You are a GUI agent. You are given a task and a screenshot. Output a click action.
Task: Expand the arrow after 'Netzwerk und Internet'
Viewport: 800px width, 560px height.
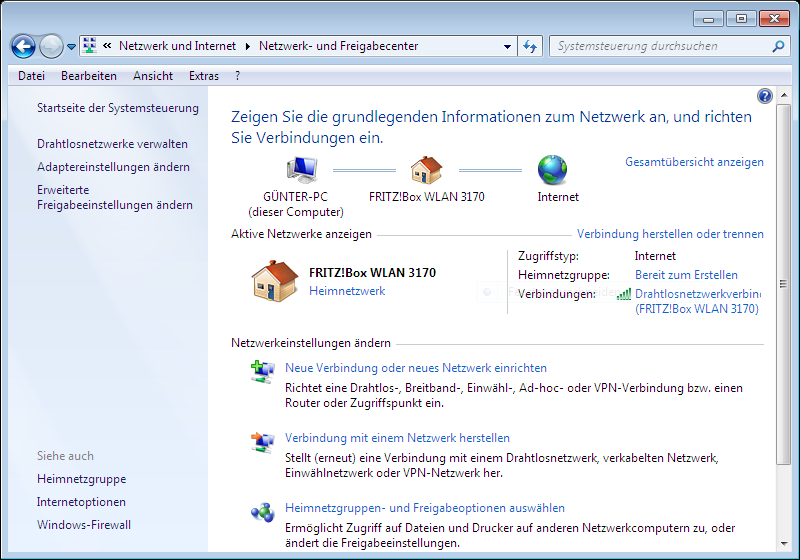(x=247, y=46)
